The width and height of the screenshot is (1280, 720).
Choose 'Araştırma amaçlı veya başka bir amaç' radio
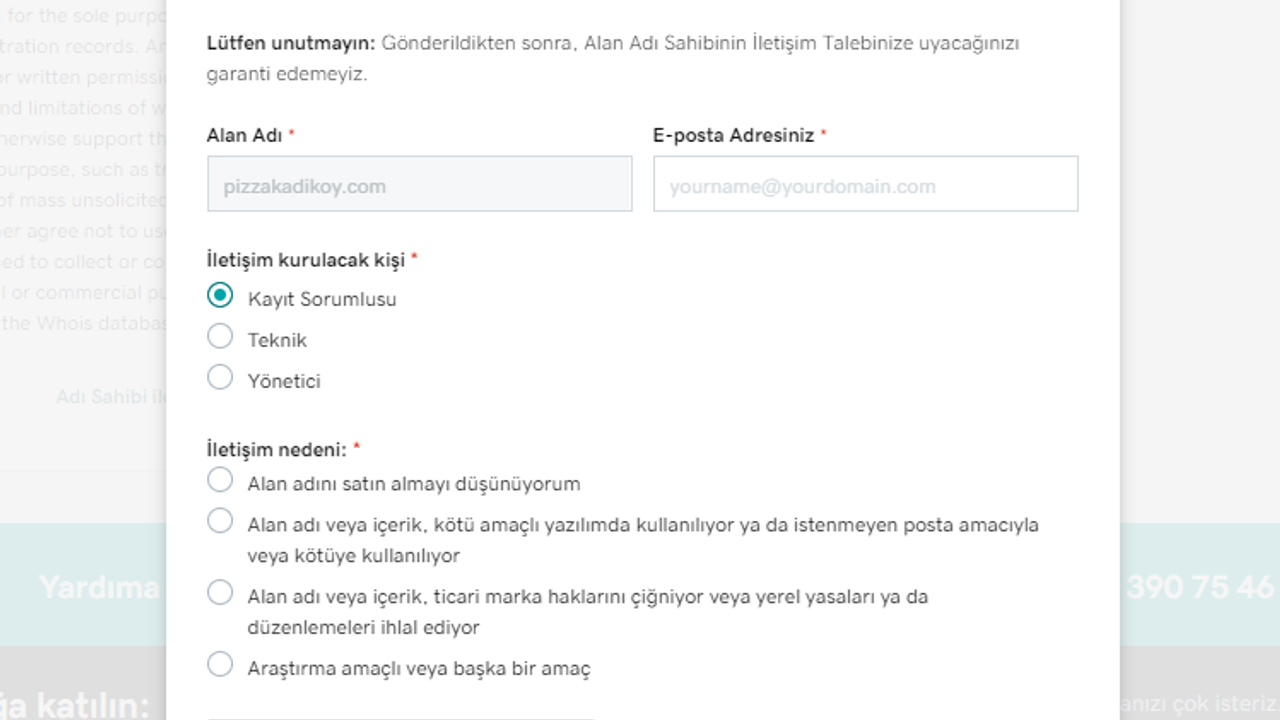click(x=220, y=665)
